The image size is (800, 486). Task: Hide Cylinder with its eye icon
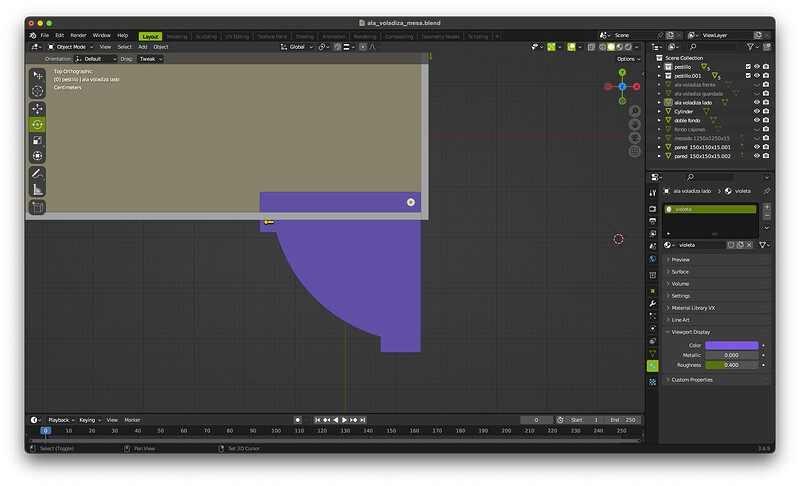click(x=757, y=111)
